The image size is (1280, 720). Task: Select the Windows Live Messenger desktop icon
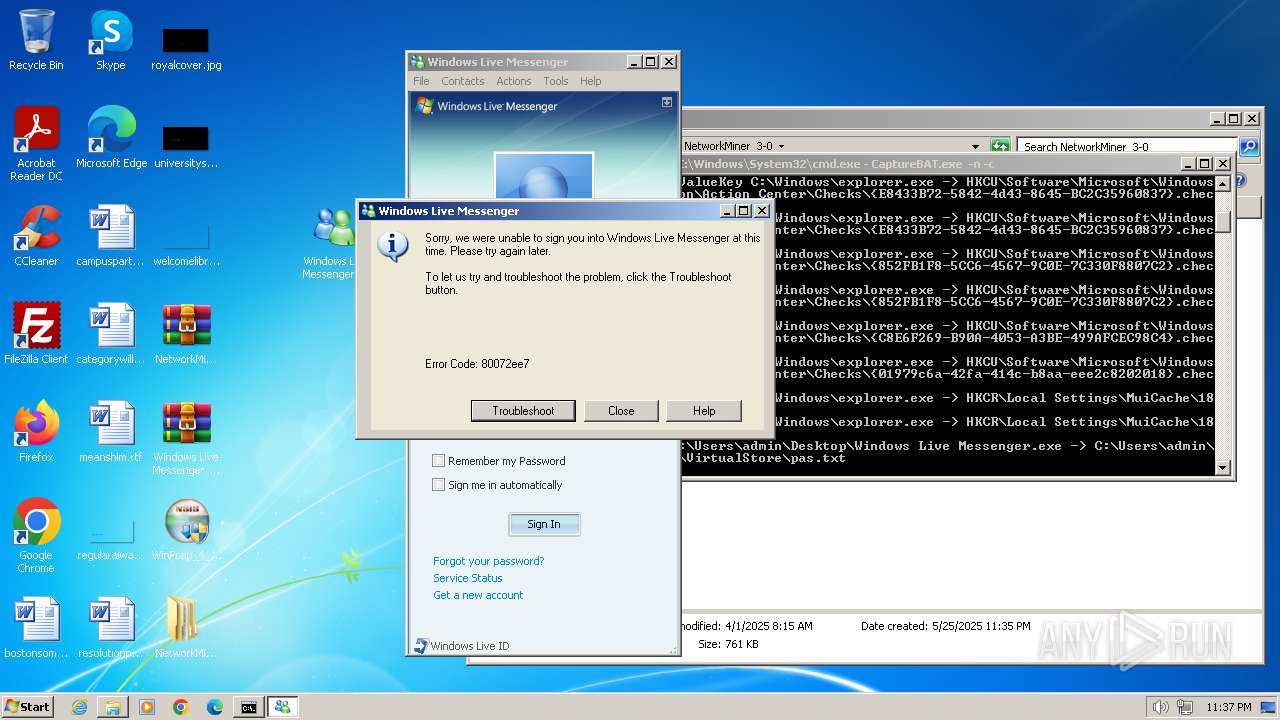pyautogui.click(x=331, y=243)
